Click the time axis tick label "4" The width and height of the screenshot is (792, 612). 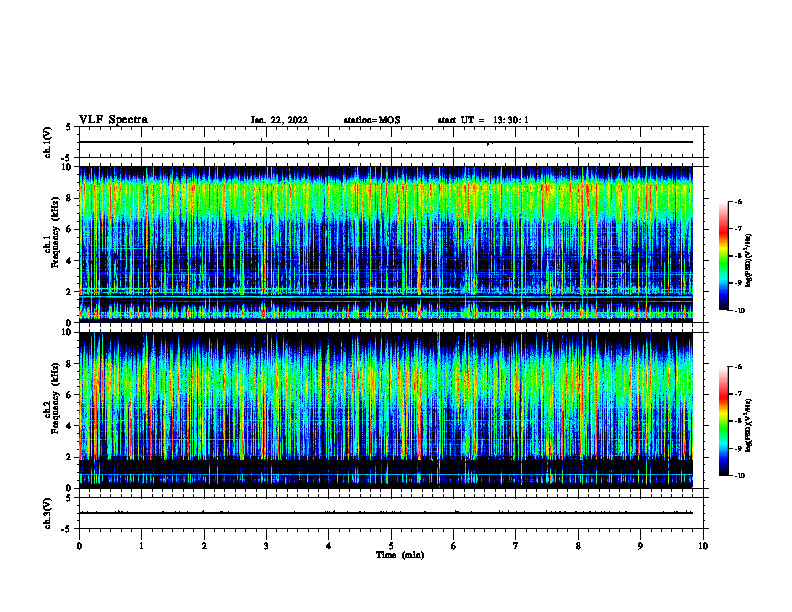(329, 546)
